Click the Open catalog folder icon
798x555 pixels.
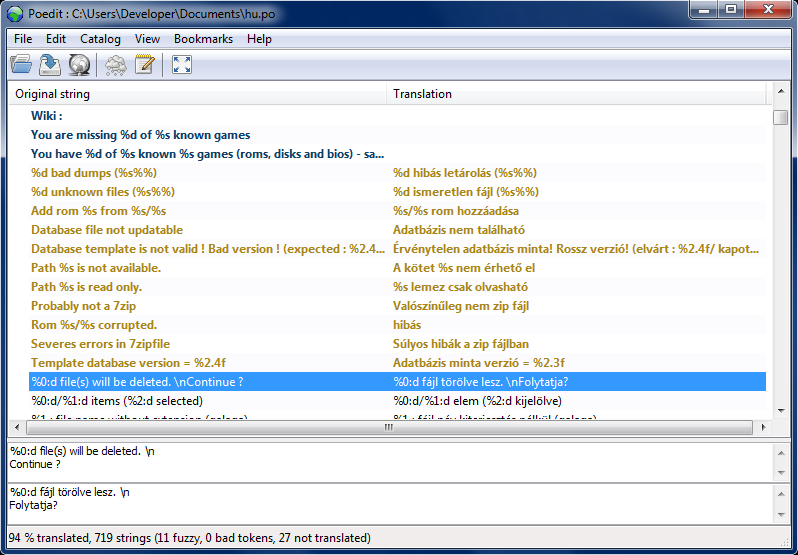[21, 65]
